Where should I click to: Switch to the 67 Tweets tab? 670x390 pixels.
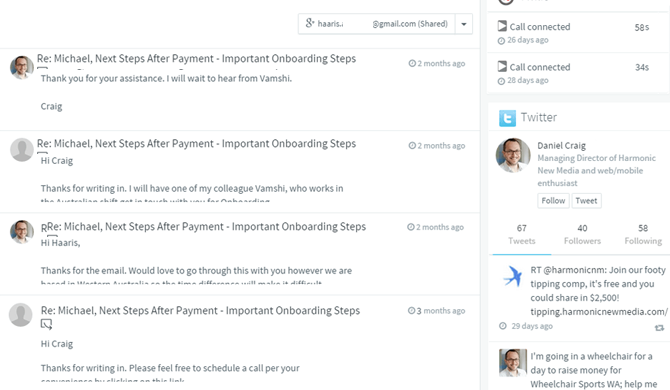coord(522,235)
